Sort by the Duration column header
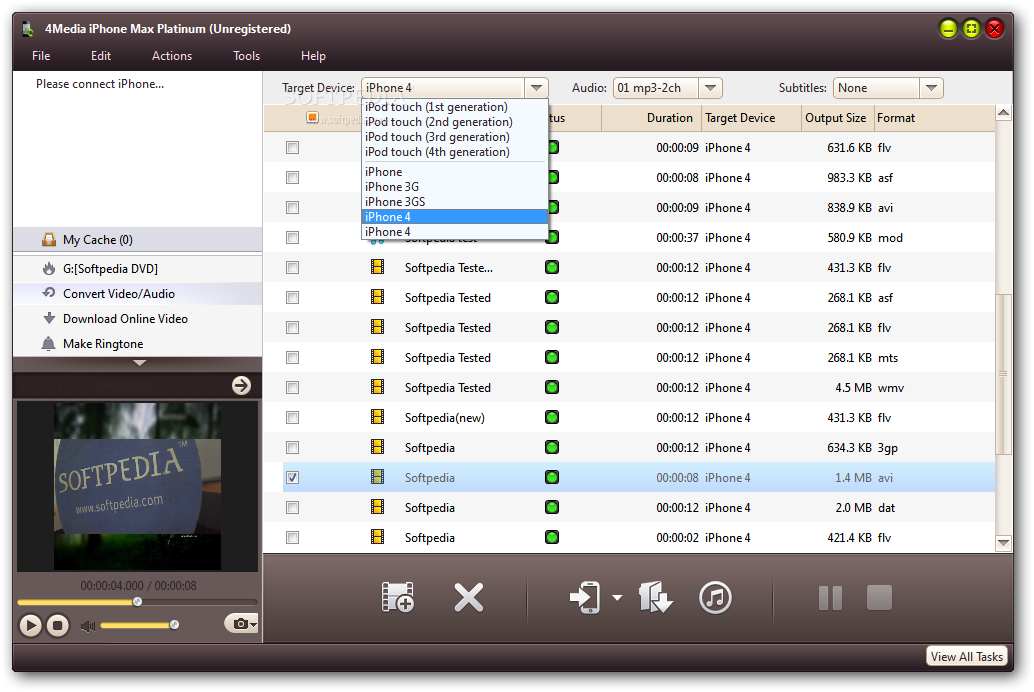The image size is (1034, 692). 652,117
